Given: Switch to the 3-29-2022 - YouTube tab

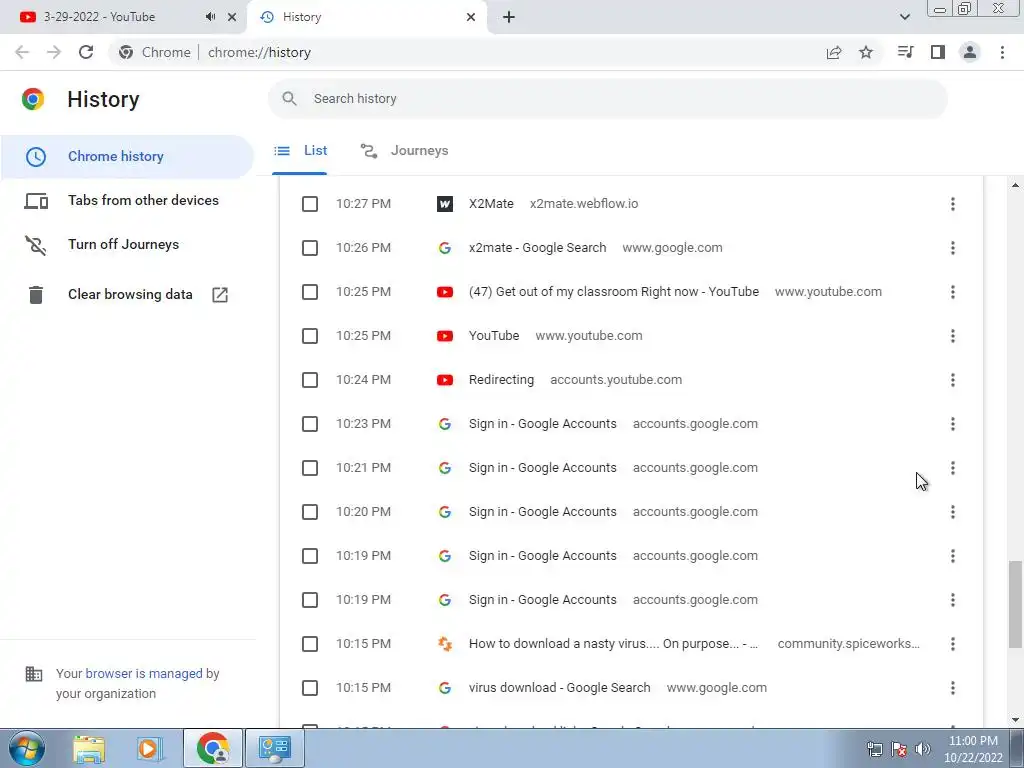Looking at the screenshot, I should pyautogui.click(x=123, y=17).
